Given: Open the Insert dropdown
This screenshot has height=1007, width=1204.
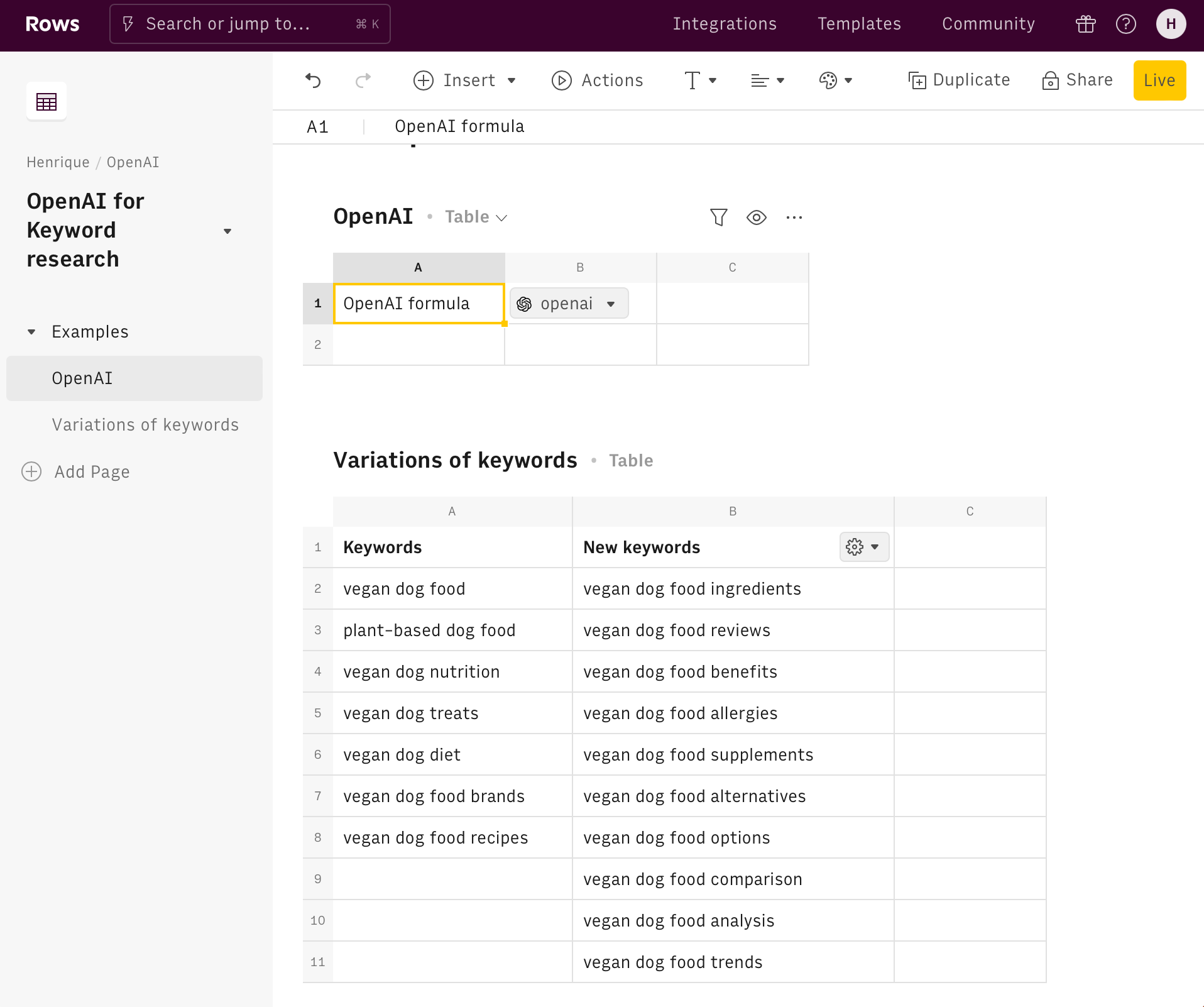Looking at the screenshot, I should [x=465, y=80].
